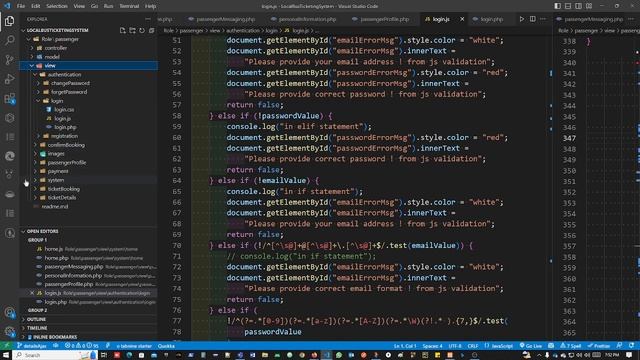Toggle the bottom panel layout button
The width and height of the screenshot is (640, 360).
pos(568,6)
